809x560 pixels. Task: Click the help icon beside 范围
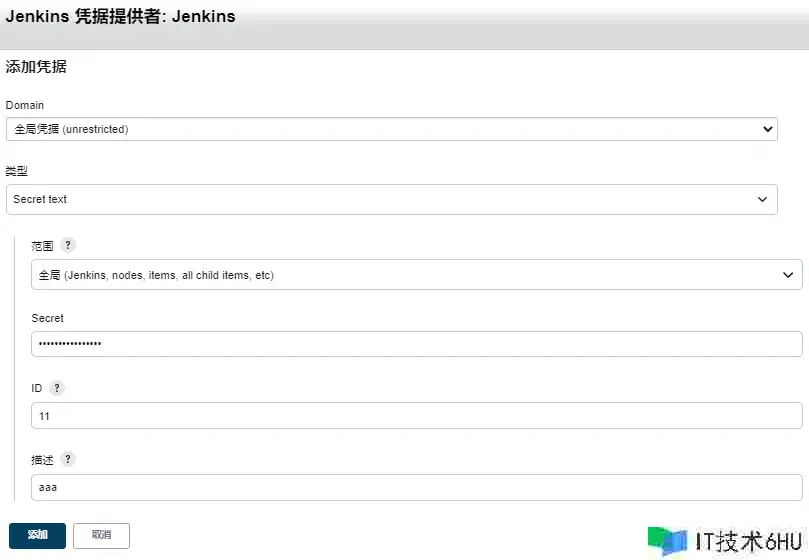(68, 245)
